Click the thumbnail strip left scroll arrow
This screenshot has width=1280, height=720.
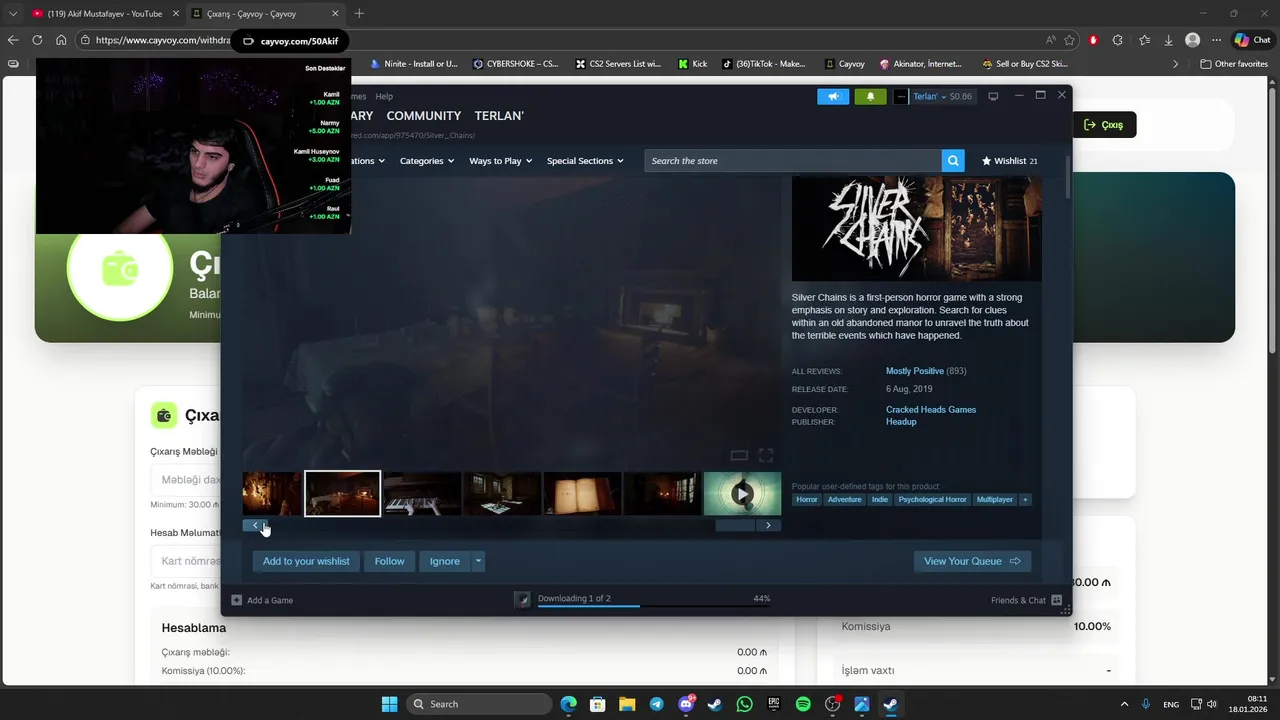coord(255,525)
